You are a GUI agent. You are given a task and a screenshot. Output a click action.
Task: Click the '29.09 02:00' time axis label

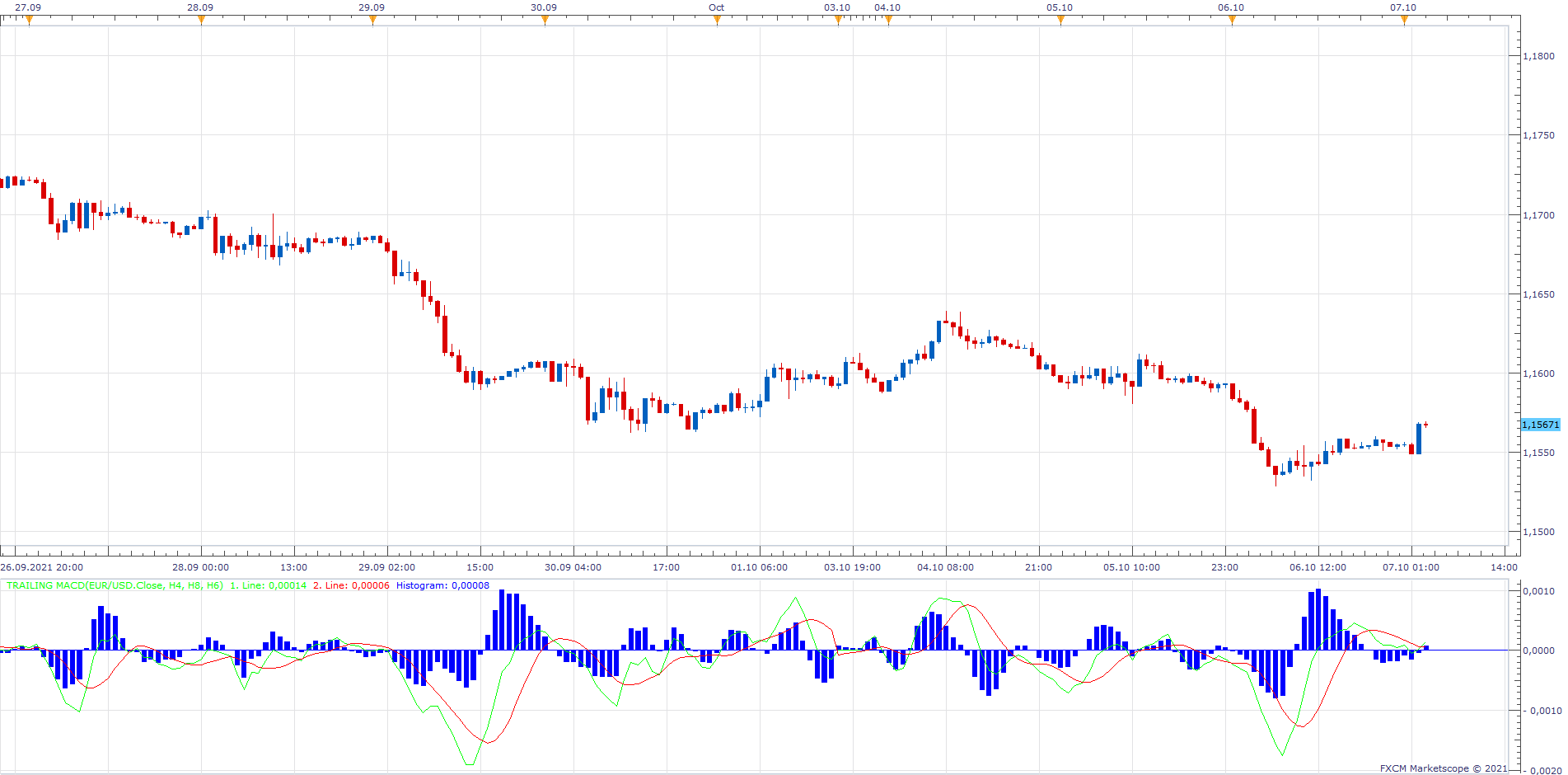click(x=386, y=567)
